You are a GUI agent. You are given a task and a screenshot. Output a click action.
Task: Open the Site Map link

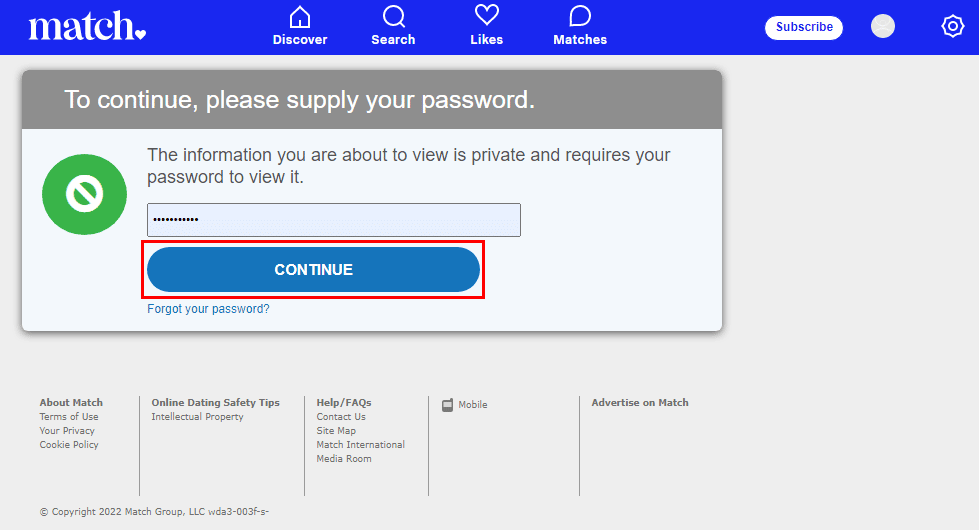(x=336, y=431)
